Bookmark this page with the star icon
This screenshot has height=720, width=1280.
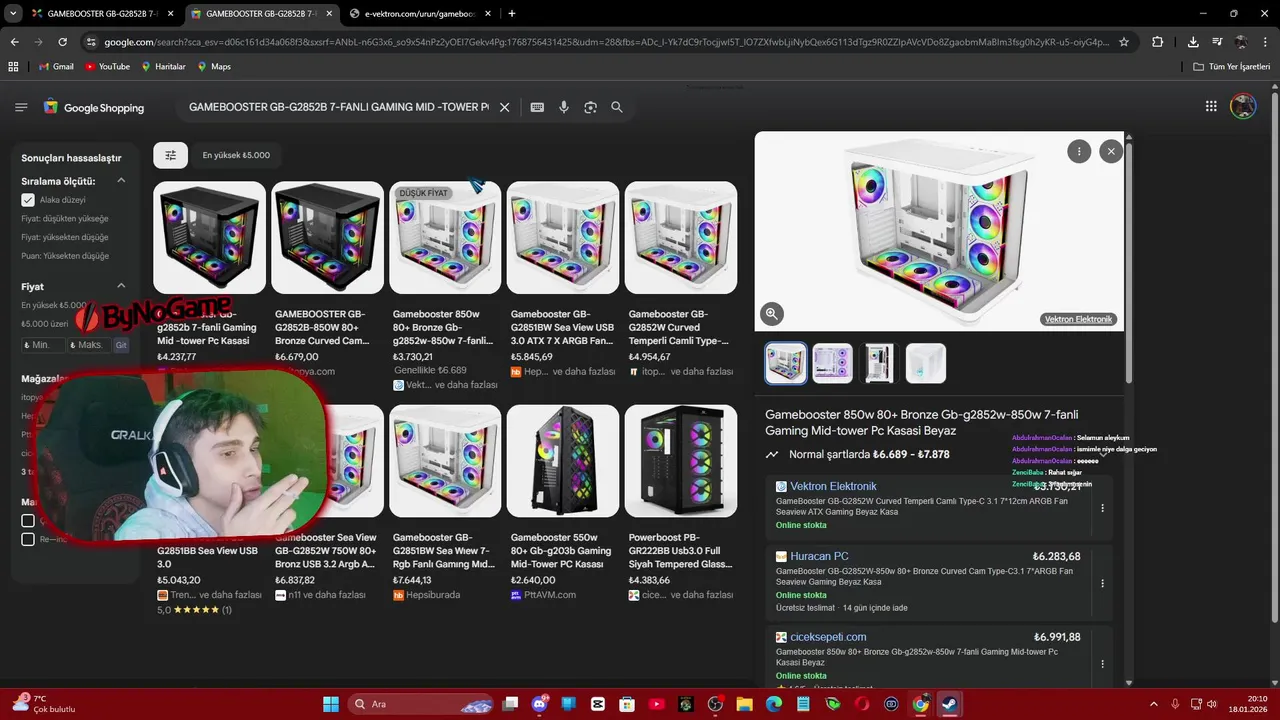tap(1124, 42)
